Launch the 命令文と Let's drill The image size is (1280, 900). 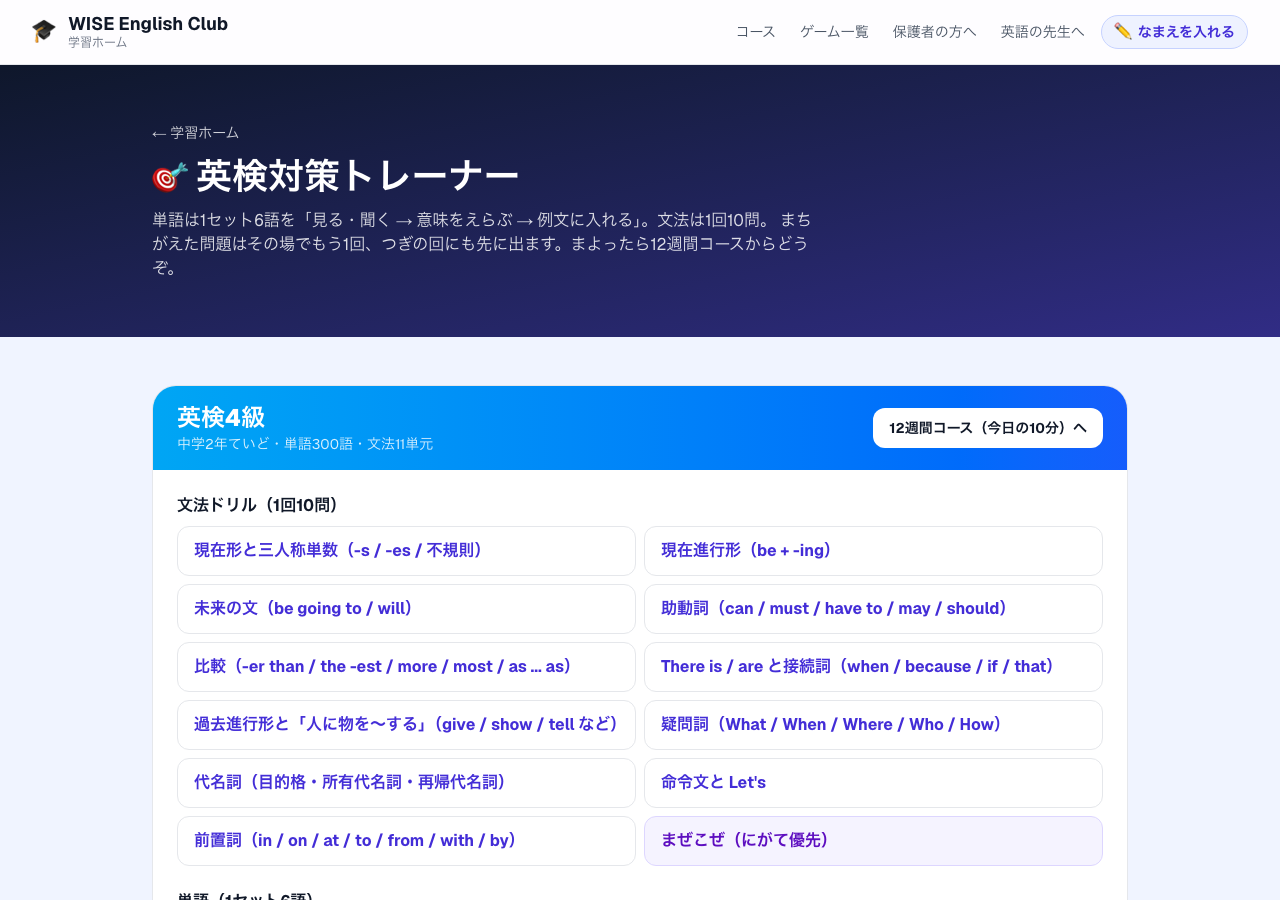(873, 783)
